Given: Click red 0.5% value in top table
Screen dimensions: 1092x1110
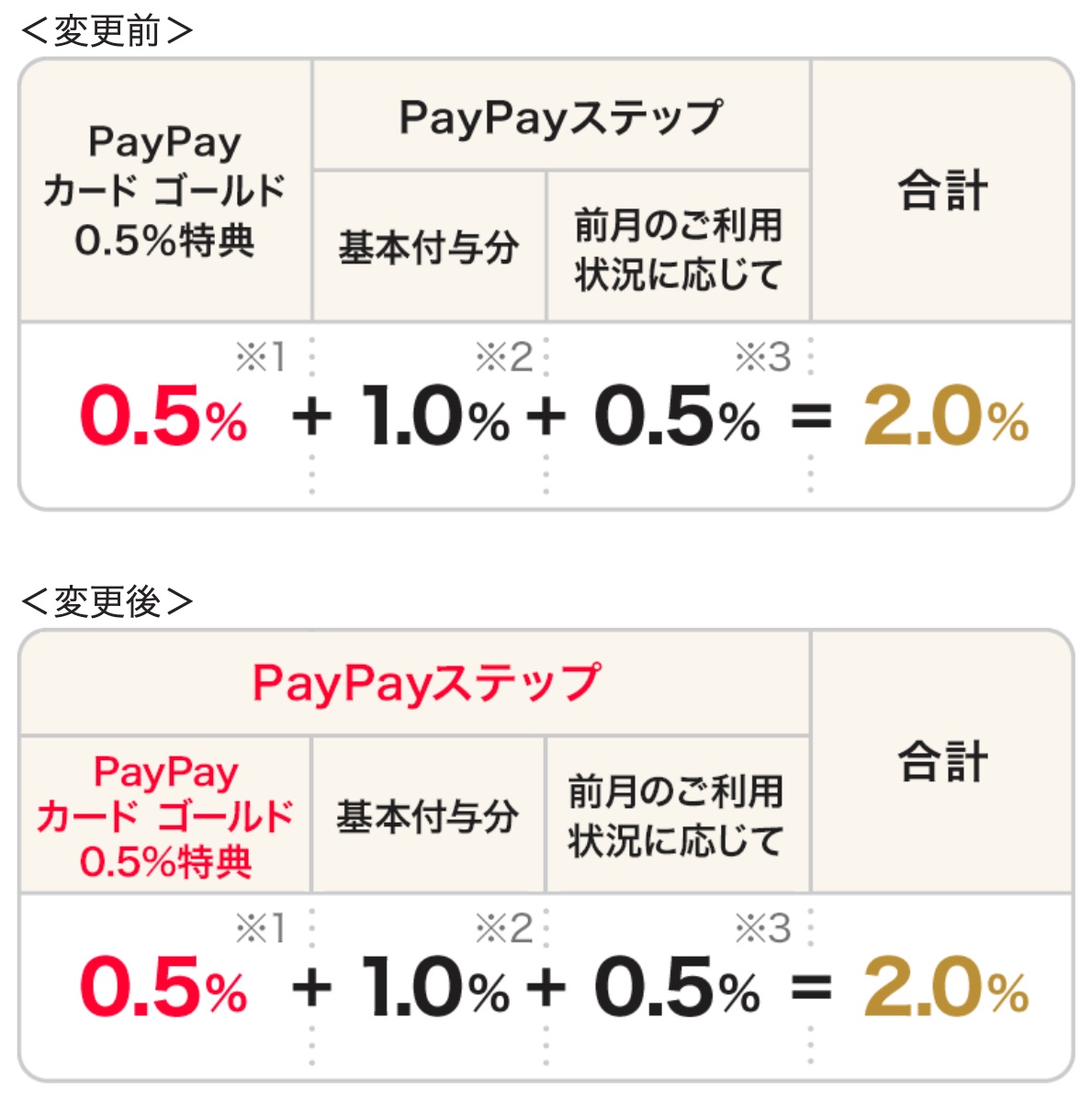Looking at the screenshot, I should (163, 417).
